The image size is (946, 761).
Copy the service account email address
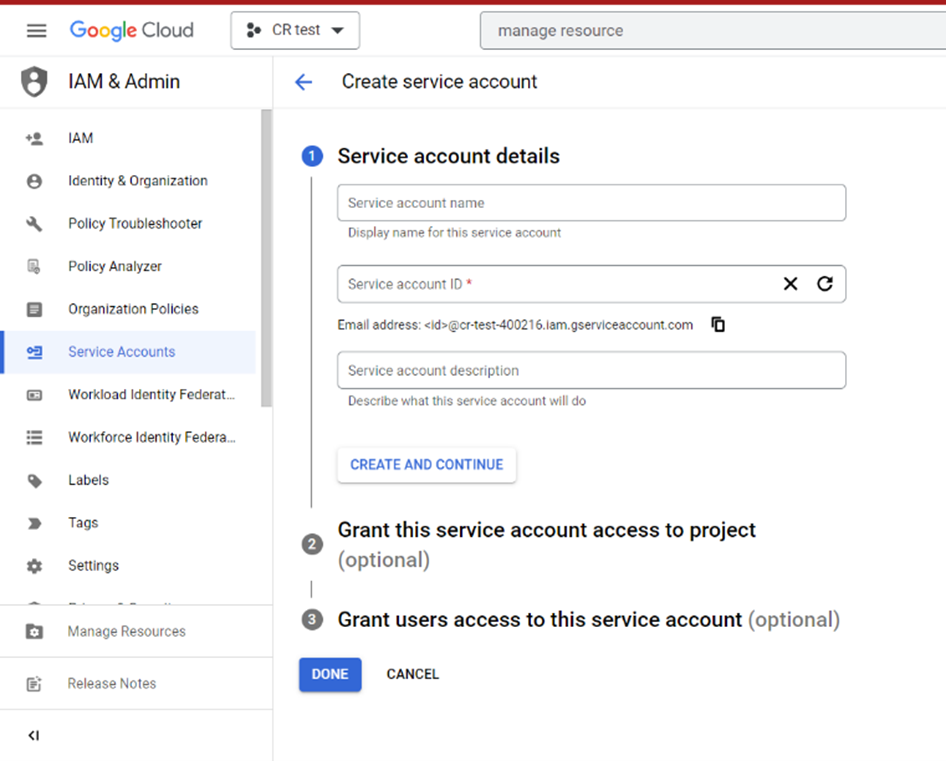pos(718,325)
